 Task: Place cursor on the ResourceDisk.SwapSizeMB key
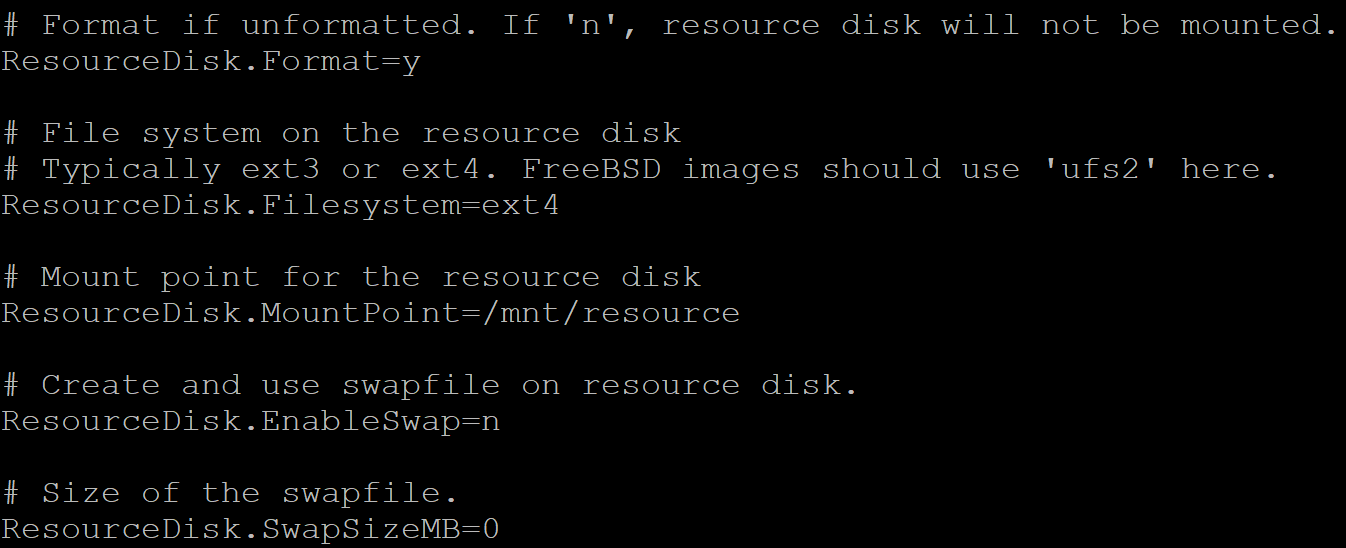(230, 530)
